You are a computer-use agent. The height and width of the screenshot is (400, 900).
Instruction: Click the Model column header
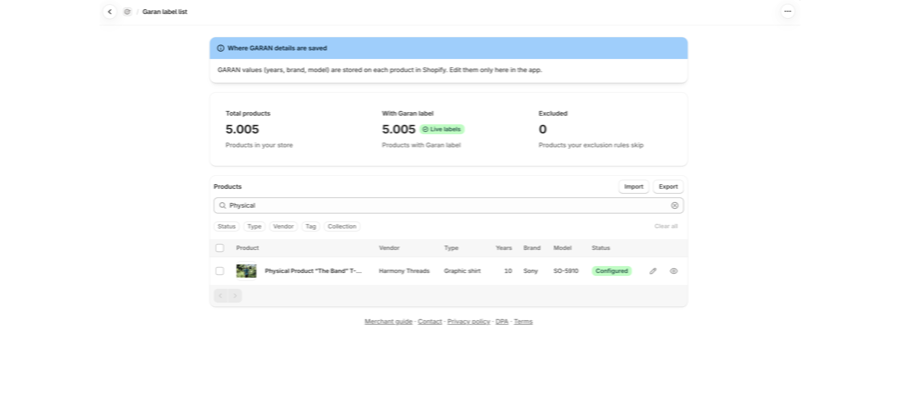click(562, 248)
